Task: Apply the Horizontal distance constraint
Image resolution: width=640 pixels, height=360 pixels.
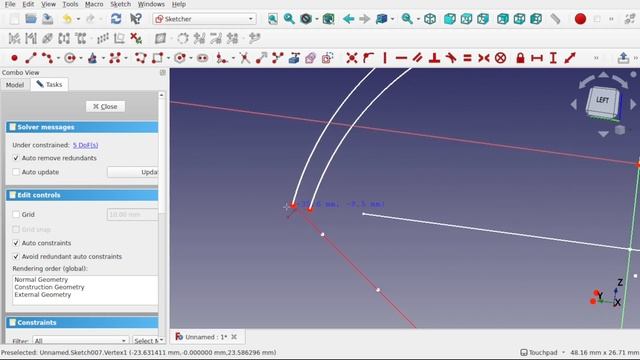Action: pos(537,58)
